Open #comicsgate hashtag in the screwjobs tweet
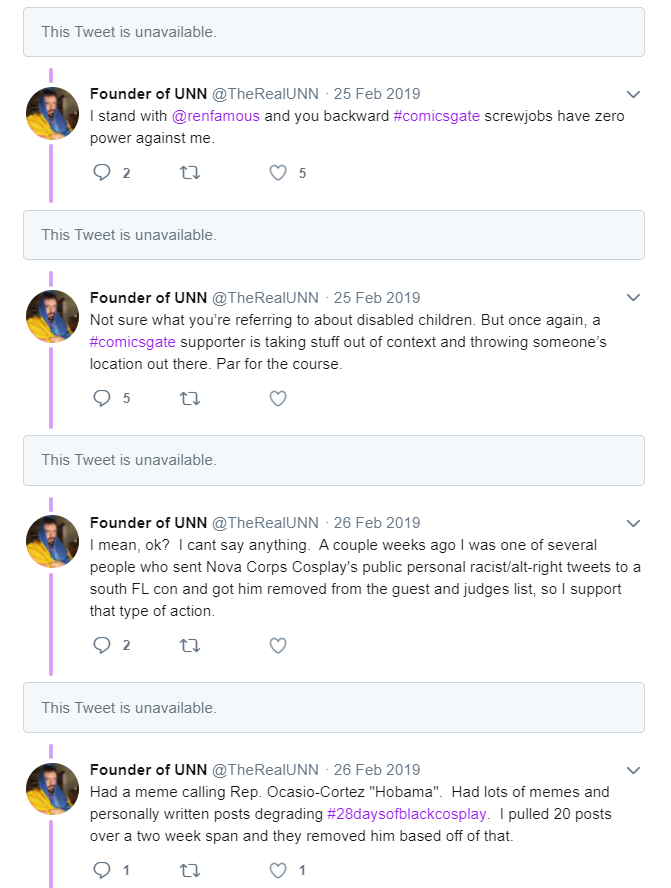Image resolution: width=671 pixels, height=888 pixels. [x=436, y=116]
